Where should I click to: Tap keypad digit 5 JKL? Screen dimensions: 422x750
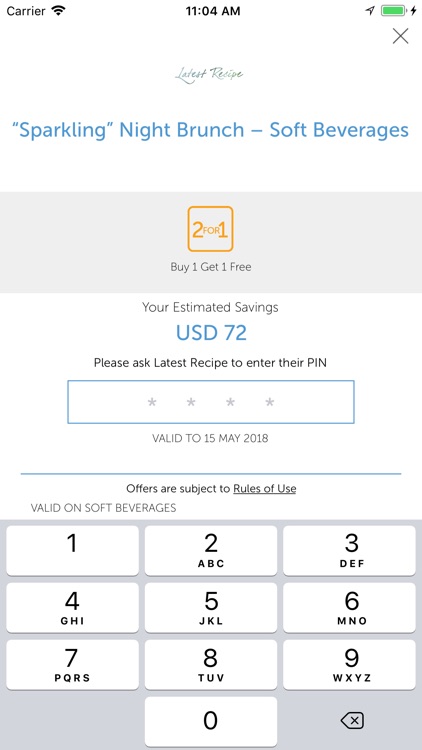(211, 607)
